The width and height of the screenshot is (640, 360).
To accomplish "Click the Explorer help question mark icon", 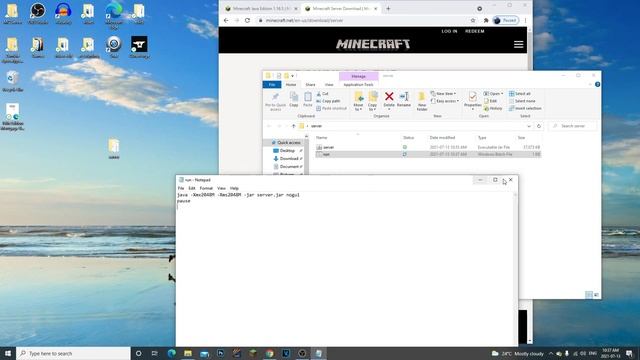I will pyautogui.click(x=597, y=84).
